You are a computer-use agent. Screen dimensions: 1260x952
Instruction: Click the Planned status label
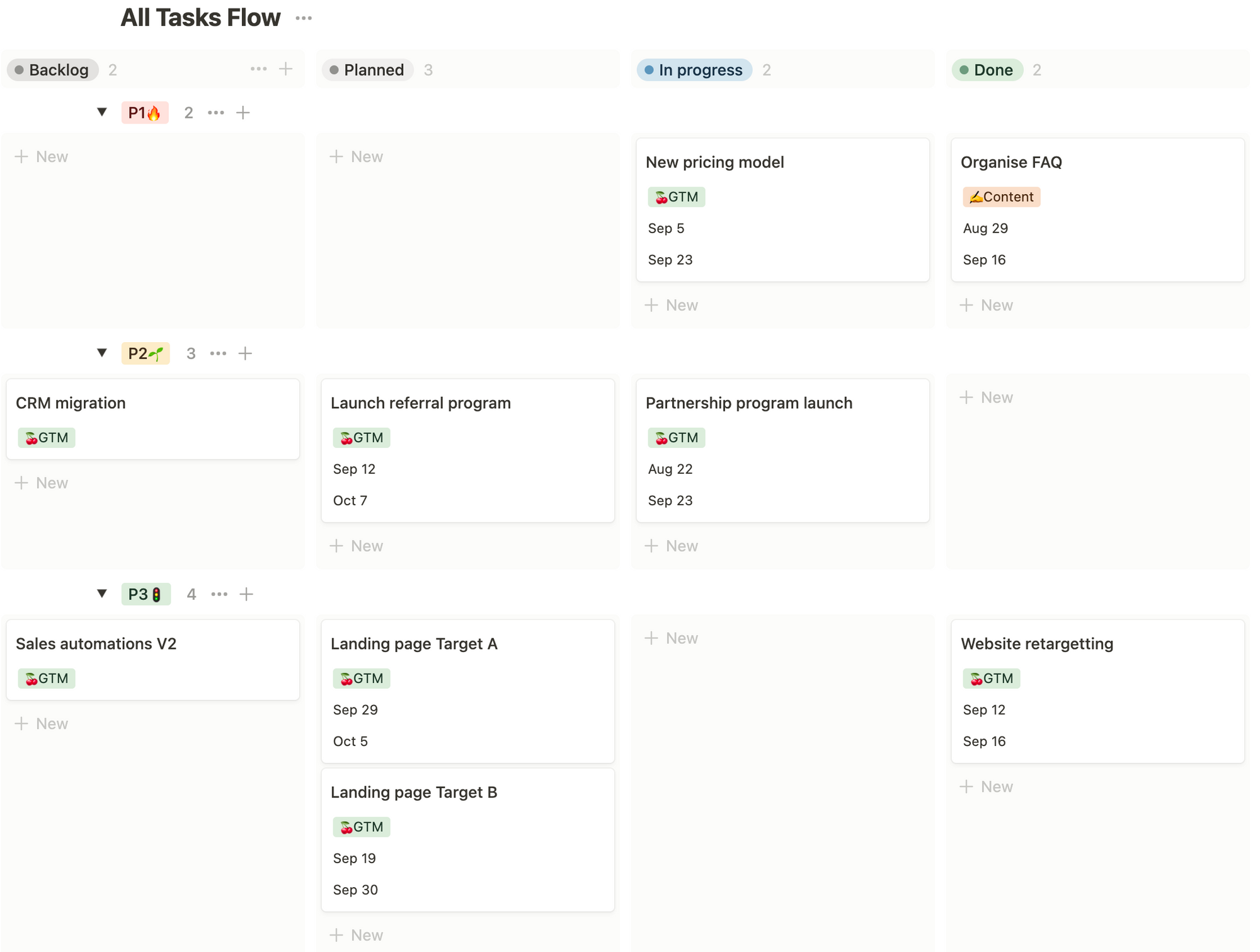click(x=367, y=70)
